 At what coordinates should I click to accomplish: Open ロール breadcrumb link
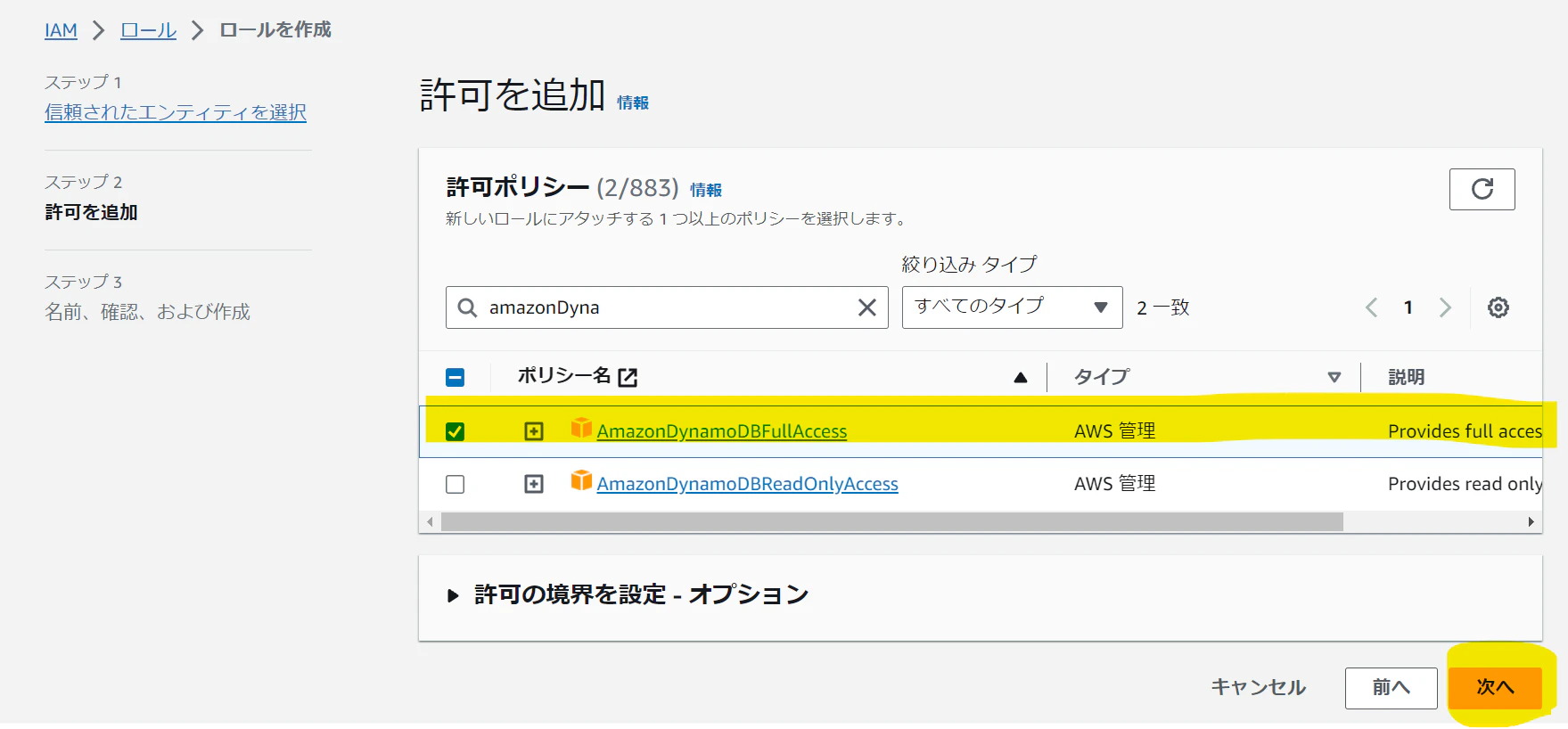[148, 30]
